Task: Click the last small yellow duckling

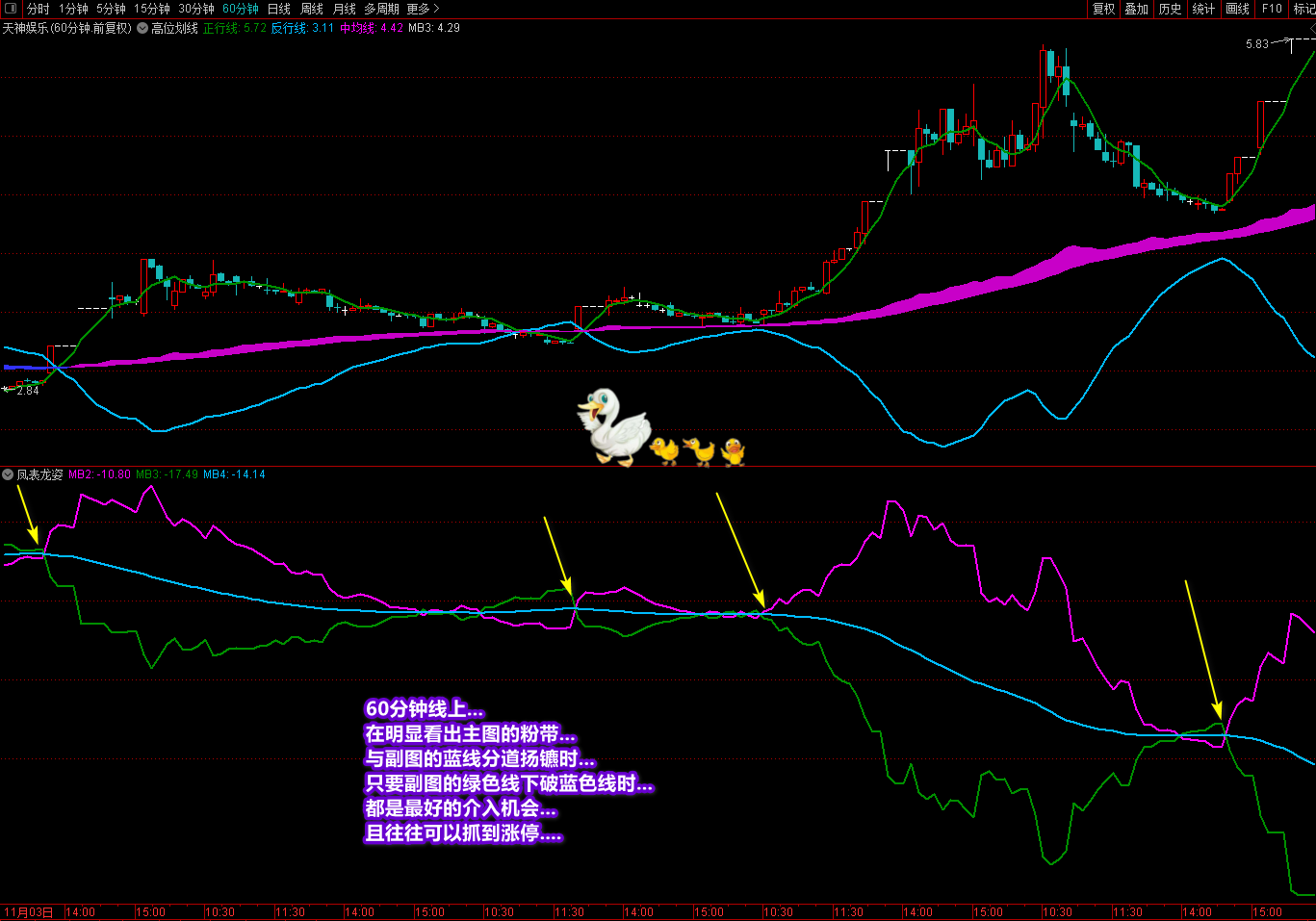Action: pos(734,451)
